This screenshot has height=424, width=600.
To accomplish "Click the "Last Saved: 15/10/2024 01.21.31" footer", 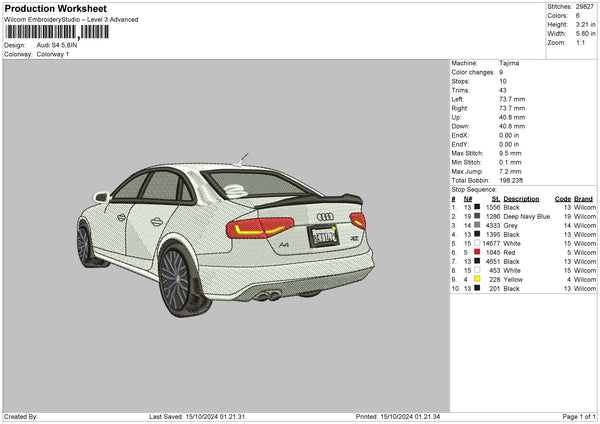I will coord(197,416).
